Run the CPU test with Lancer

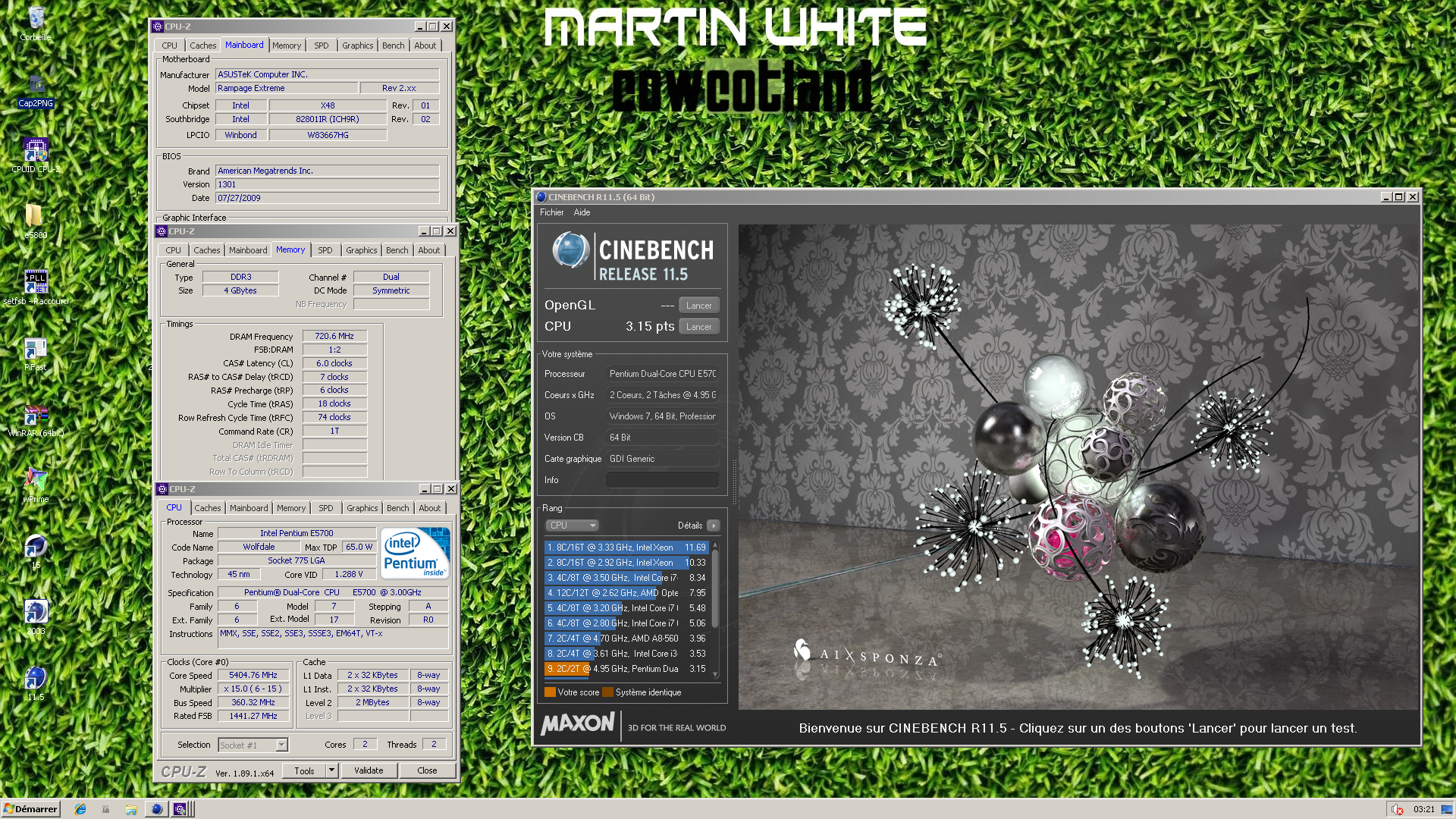(698, 327)
